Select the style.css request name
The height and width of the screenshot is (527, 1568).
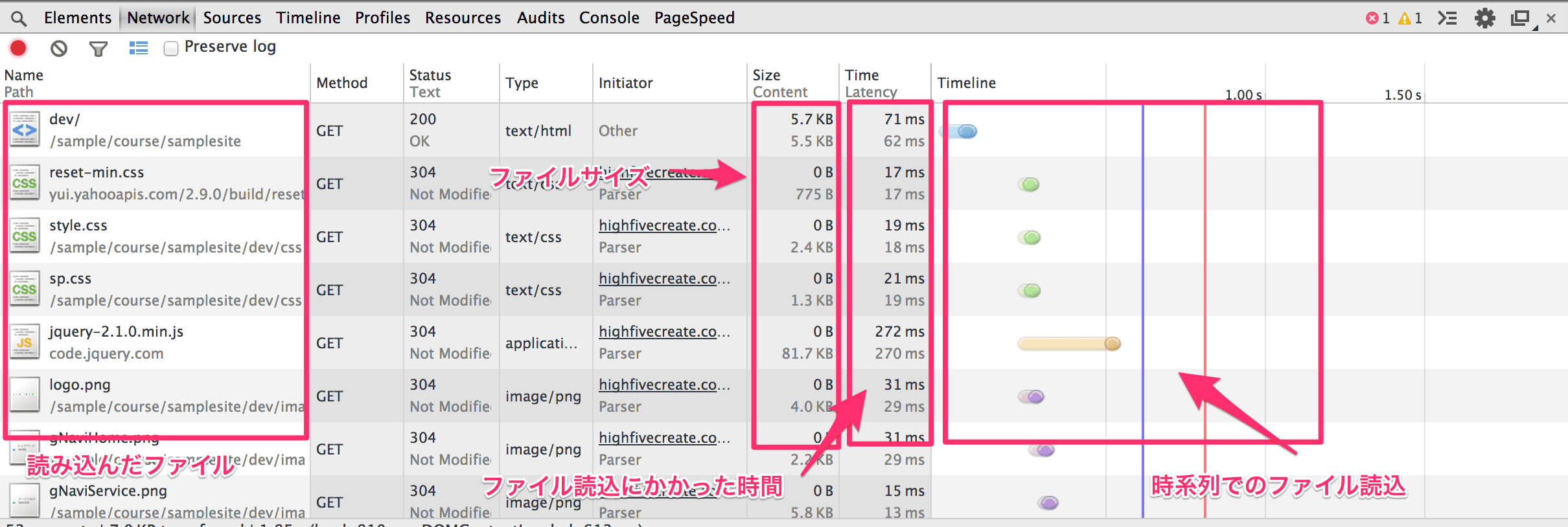tap(78, 225)
